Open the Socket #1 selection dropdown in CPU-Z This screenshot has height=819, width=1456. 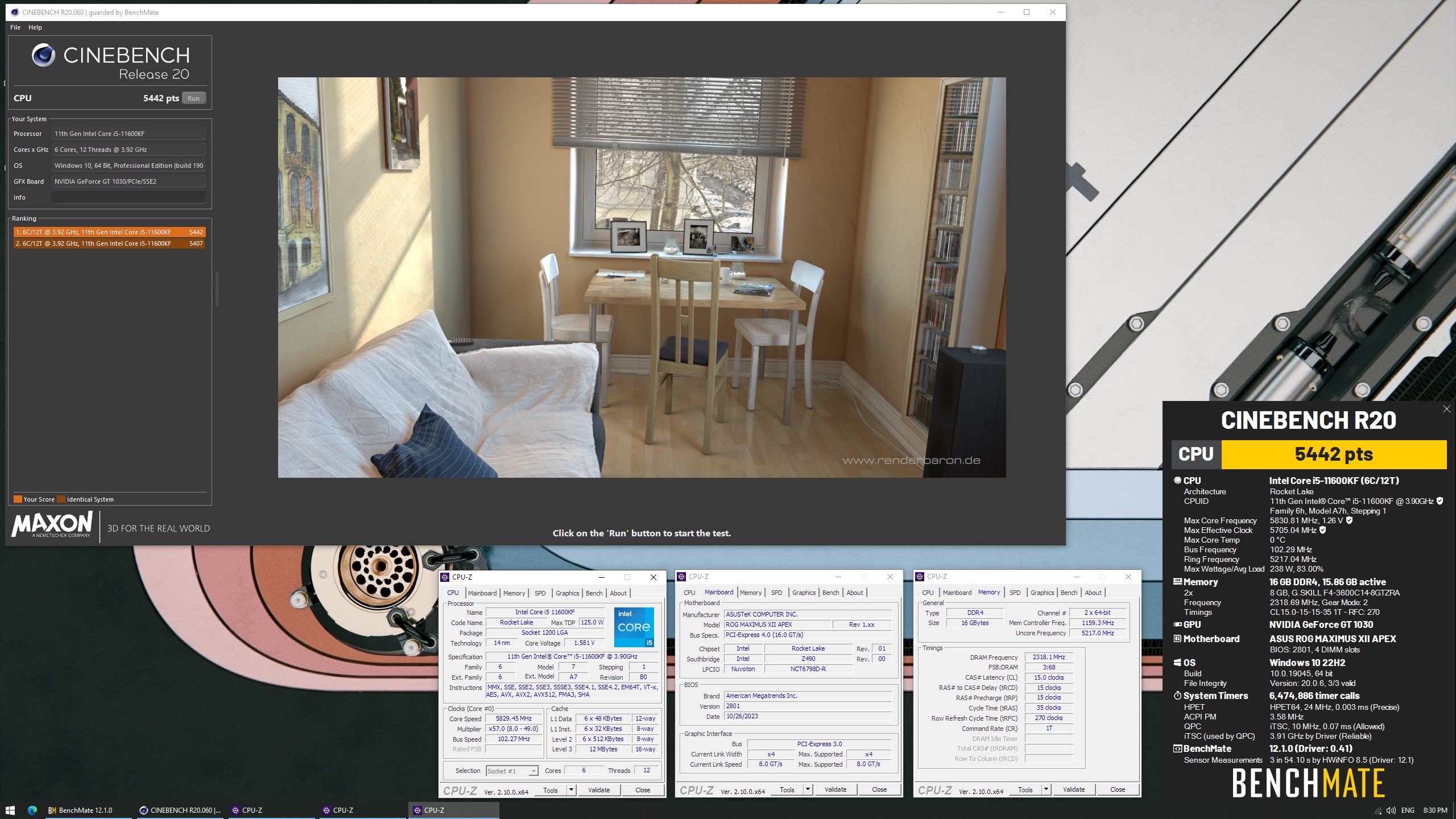pos(512,771)
